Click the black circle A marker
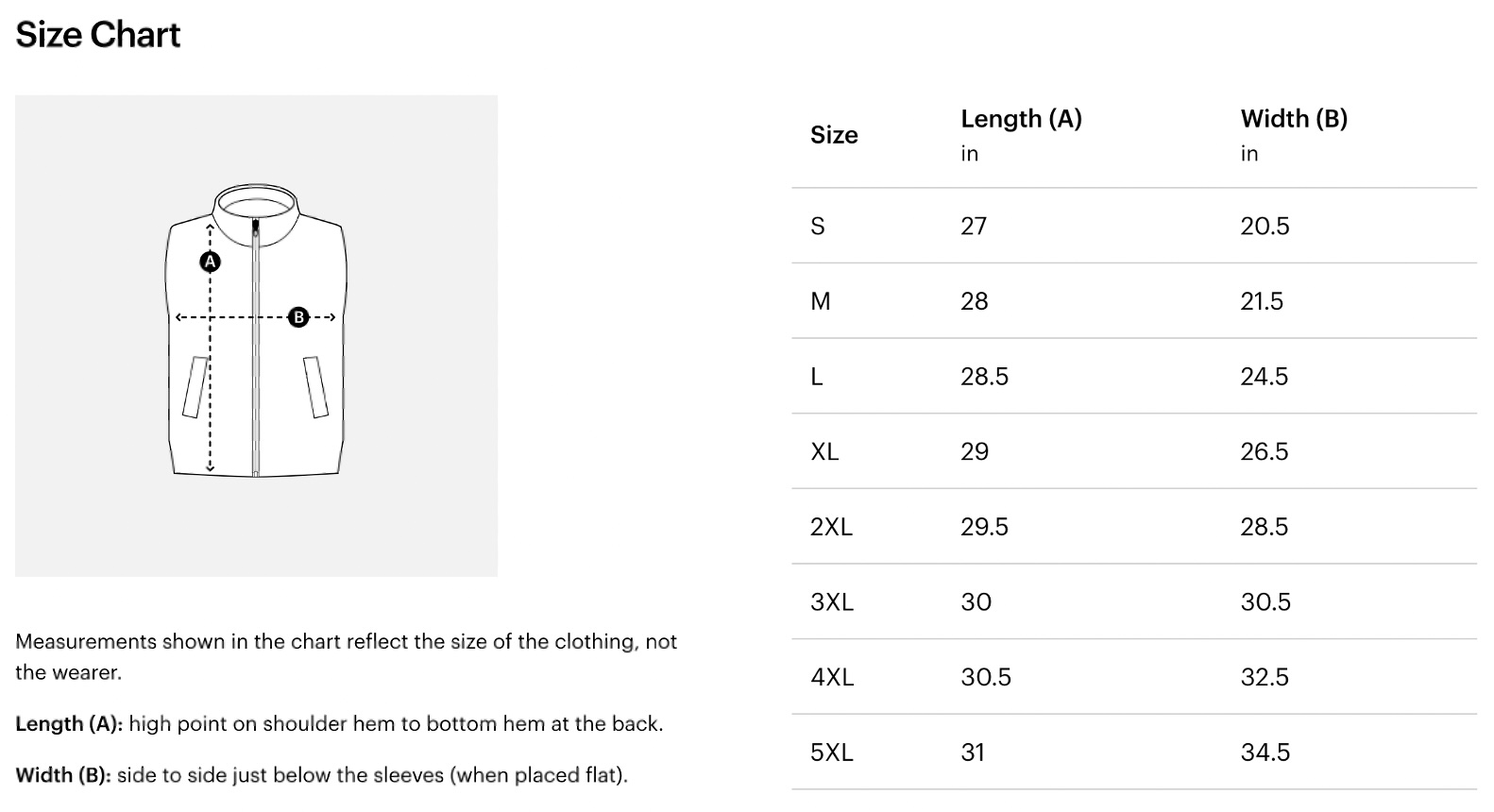The width and height of the screenshot is (1494, 812). (210, 262)
